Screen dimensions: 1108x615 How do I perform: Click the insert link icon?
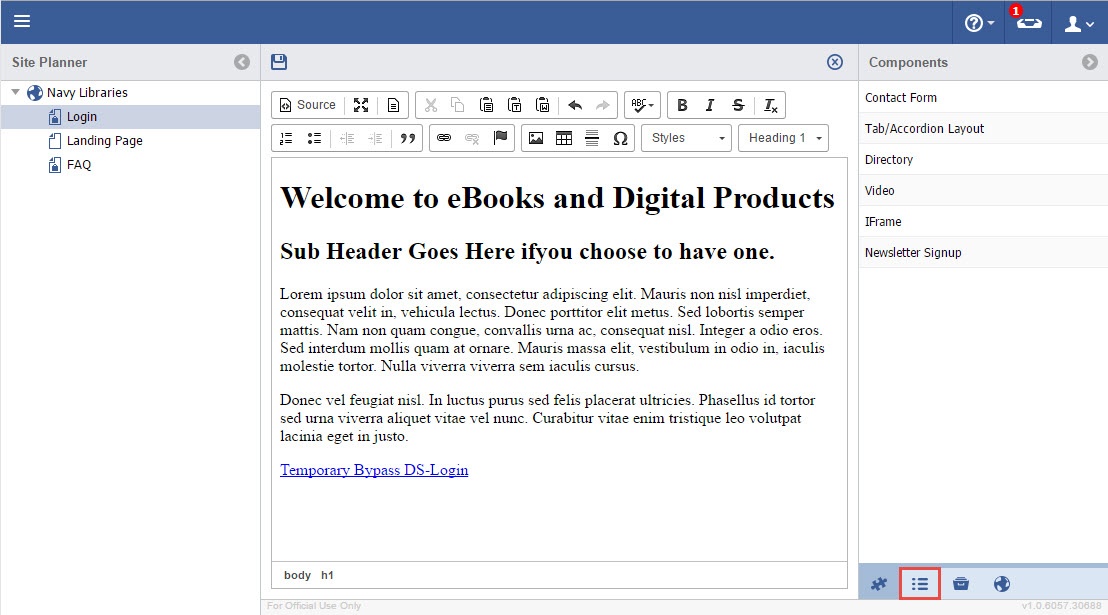click(444, 138)
